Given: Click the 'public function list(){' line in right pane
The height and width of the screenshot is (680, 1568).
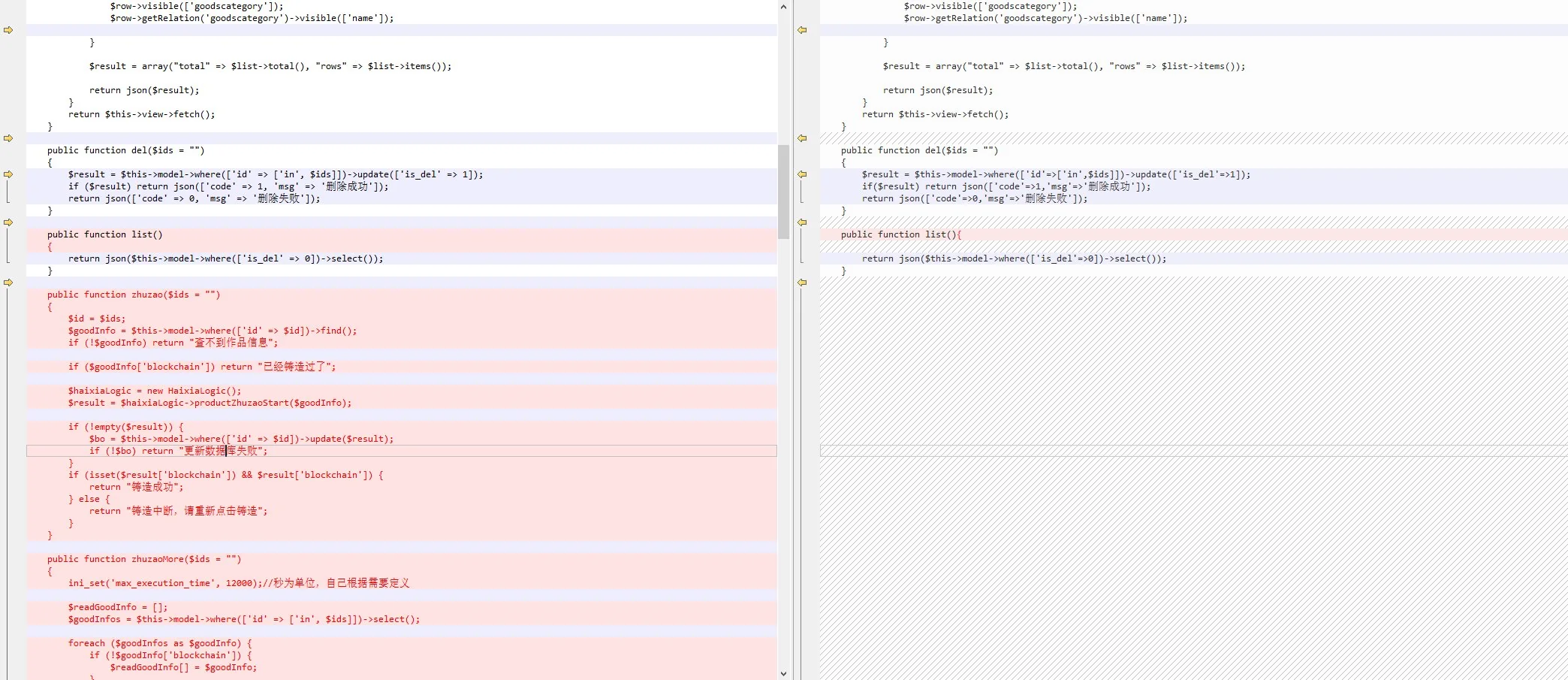Looking at the screenshot, I should (x=900, y=234).
